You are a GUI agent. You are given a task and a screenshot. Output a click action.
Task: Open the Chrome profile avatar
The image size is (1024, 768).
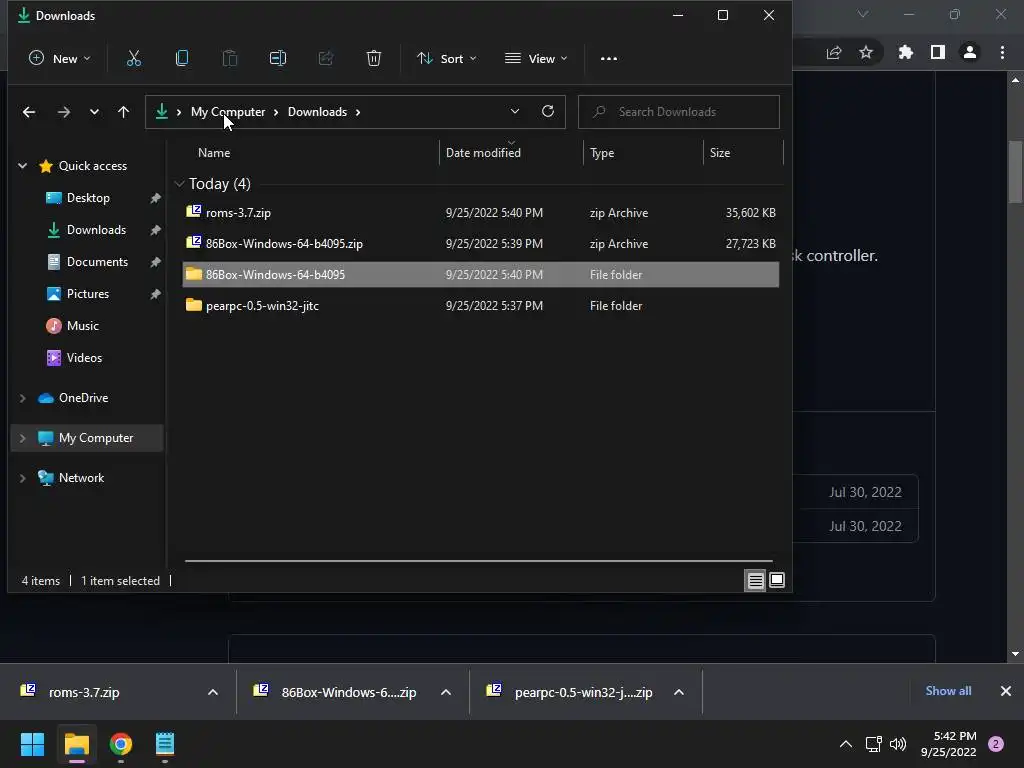[x=970, y=52]
